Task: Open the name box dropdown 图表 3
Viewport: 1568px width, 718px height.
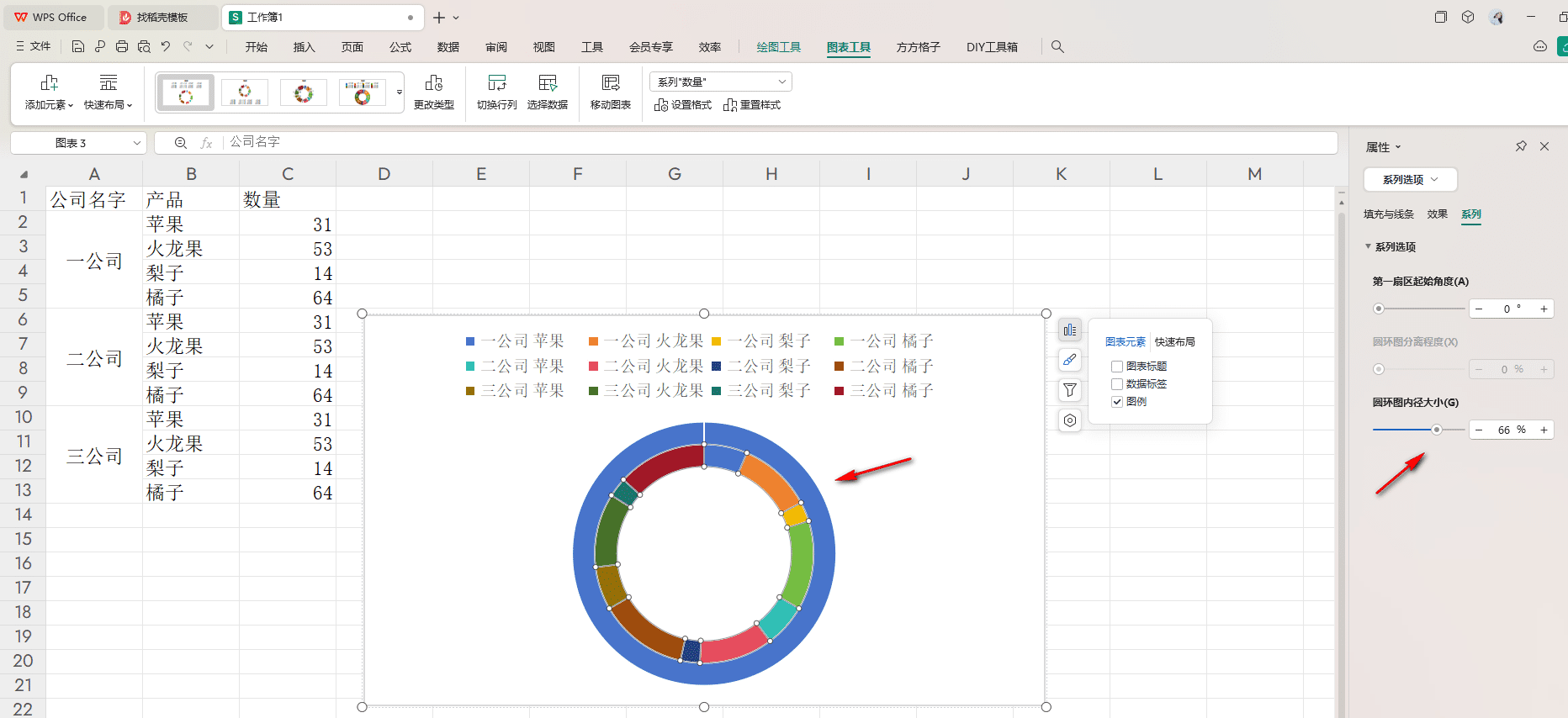Action: click(x=136, y=143)
